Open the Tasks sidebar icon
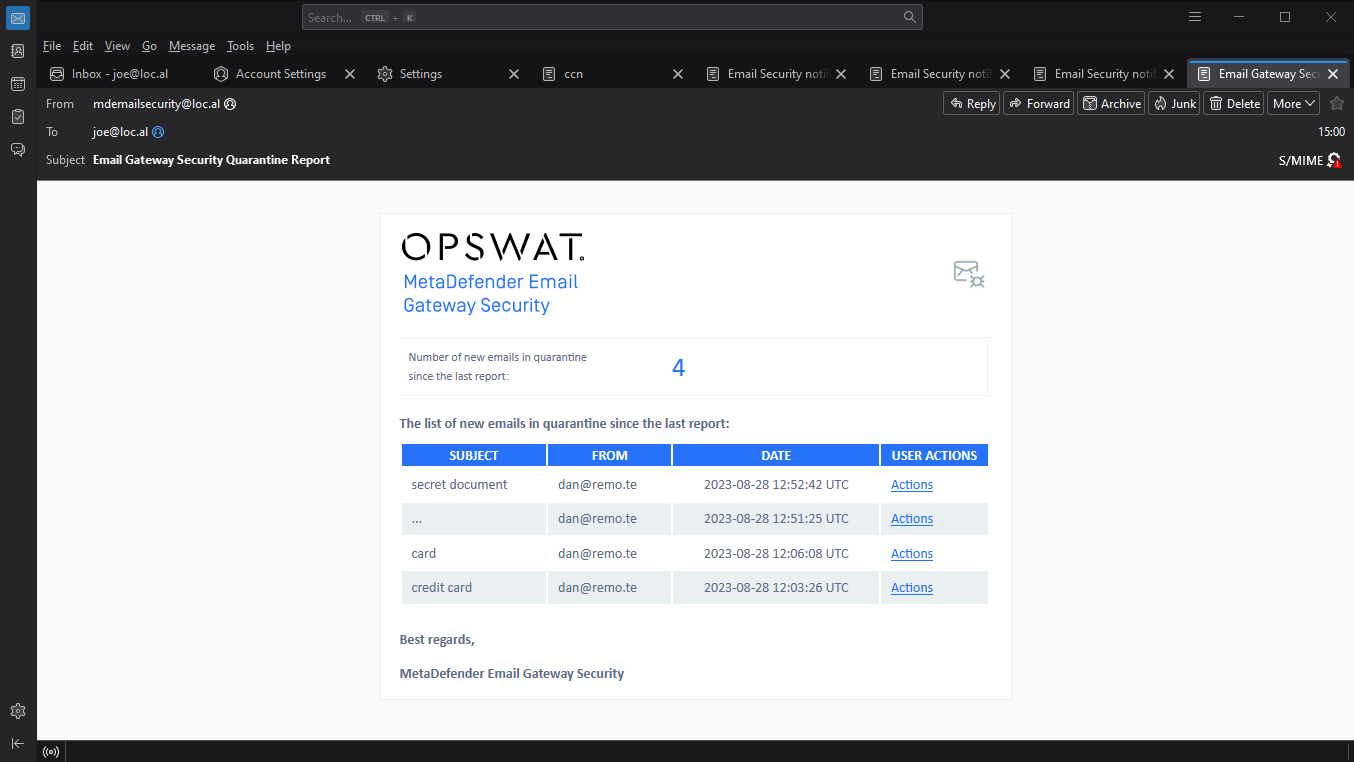The image size is (1354, 762). tap(18, 117)
